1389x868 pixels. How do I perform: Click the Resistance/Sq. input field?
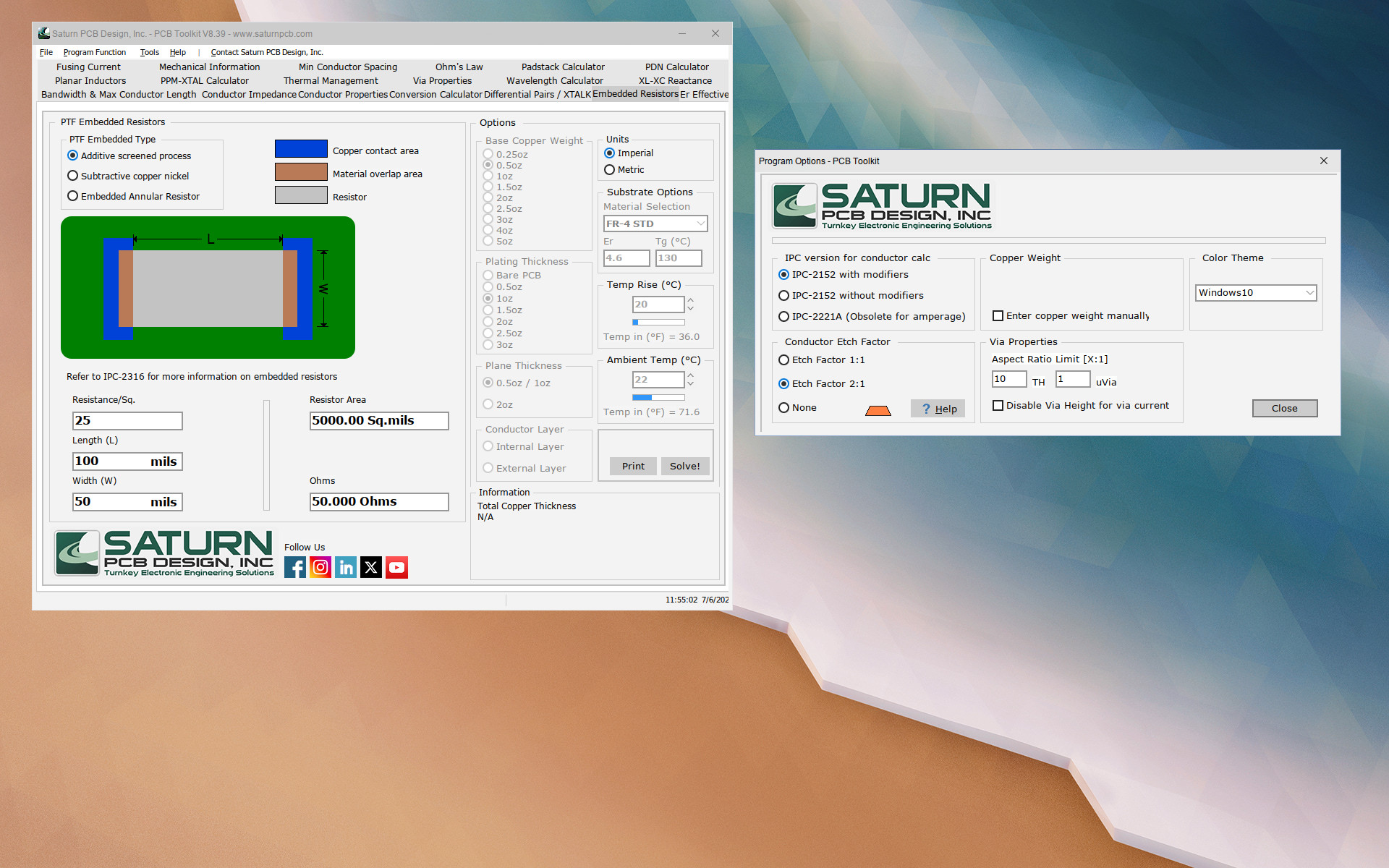pos(127,420)
